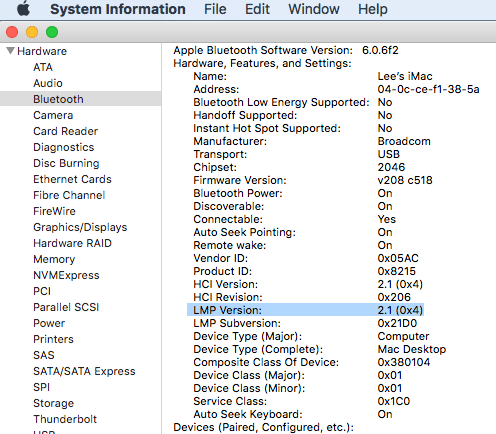Select SATA/SATA Express in the sidebar

pos(84,371)
